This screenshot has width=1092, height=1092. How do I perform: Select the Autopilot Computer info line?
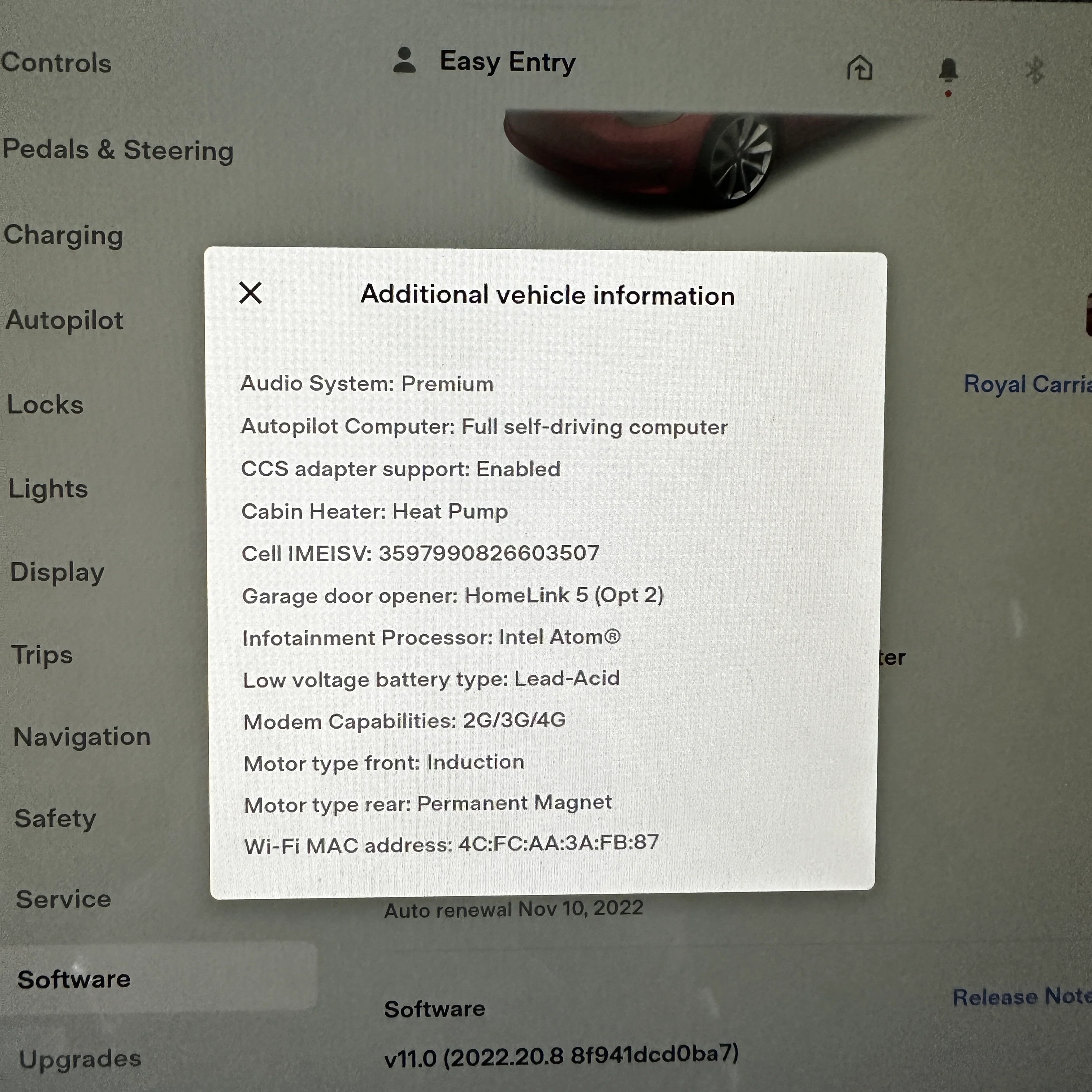tap(484, 427)
